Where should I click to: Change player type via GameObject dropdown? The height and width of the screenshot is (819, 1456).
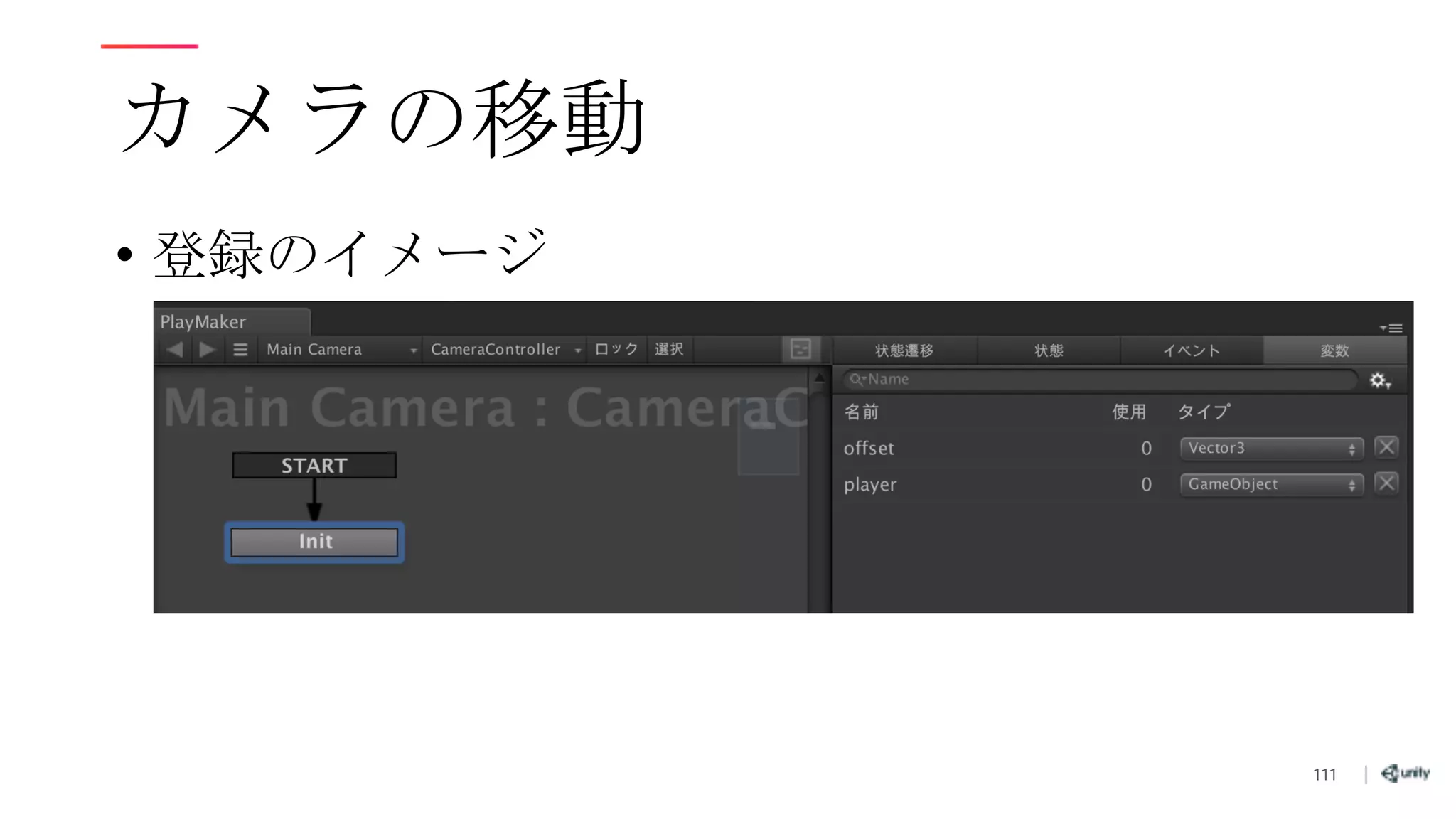1271,484
